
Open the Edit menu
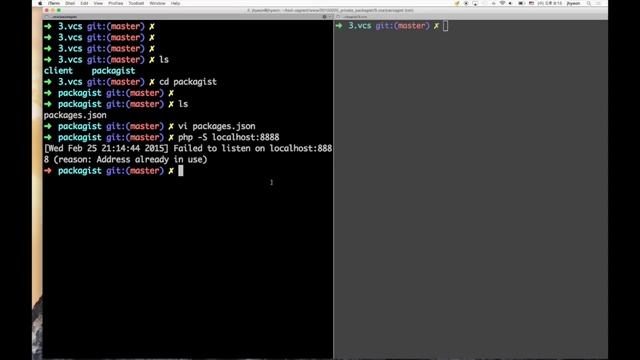pos(84,3)
